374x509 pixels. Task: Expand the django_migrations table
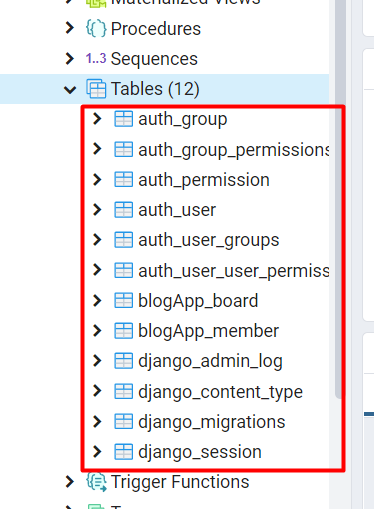coord(97,421)
